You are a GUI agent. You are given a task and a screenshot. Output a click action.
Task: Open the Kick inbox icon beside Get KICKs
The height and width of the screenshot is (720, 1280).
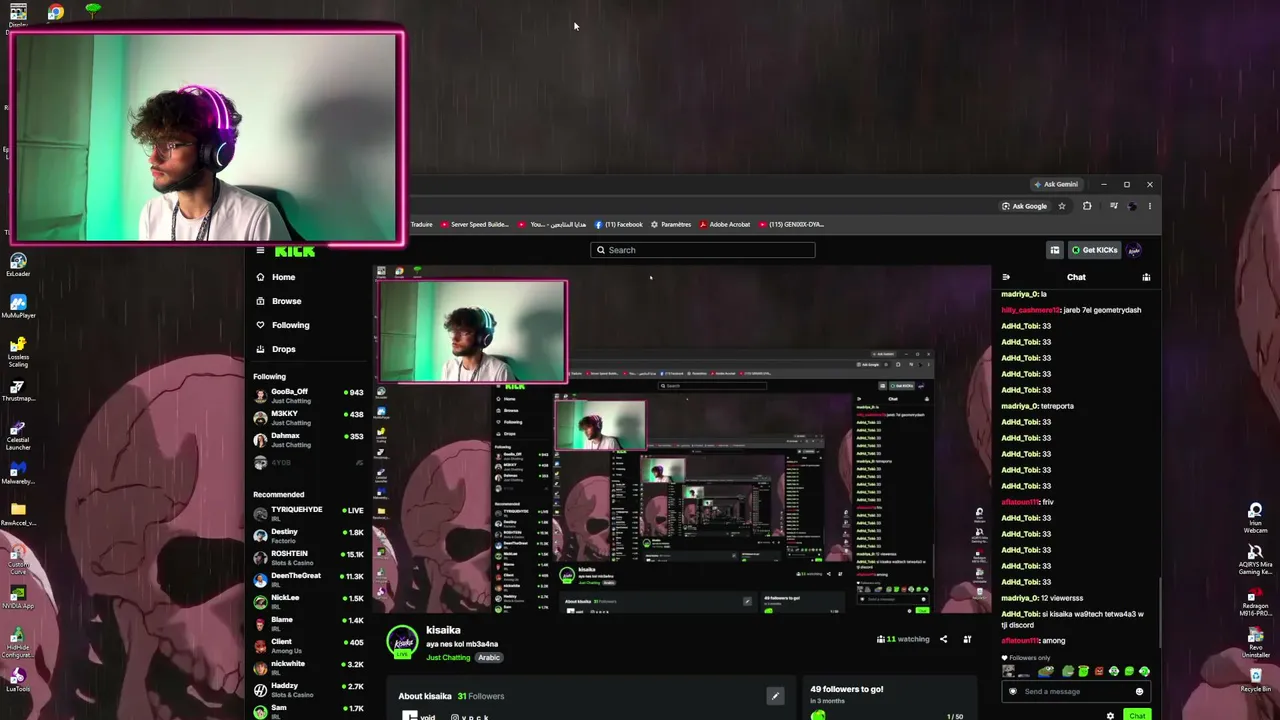(x=1055, y=250)
